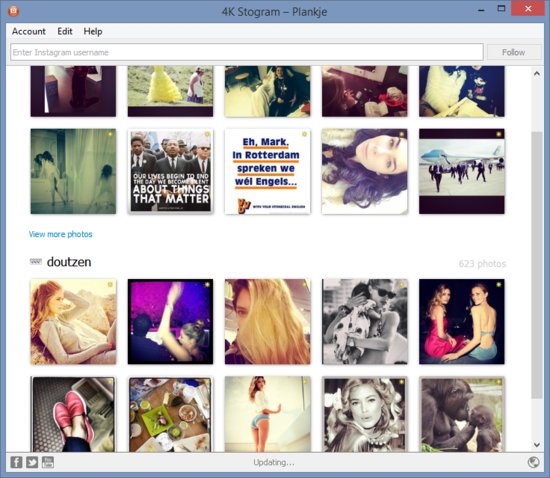
Task: Open the YouTube link icon
Action: [x=48, y=462]
